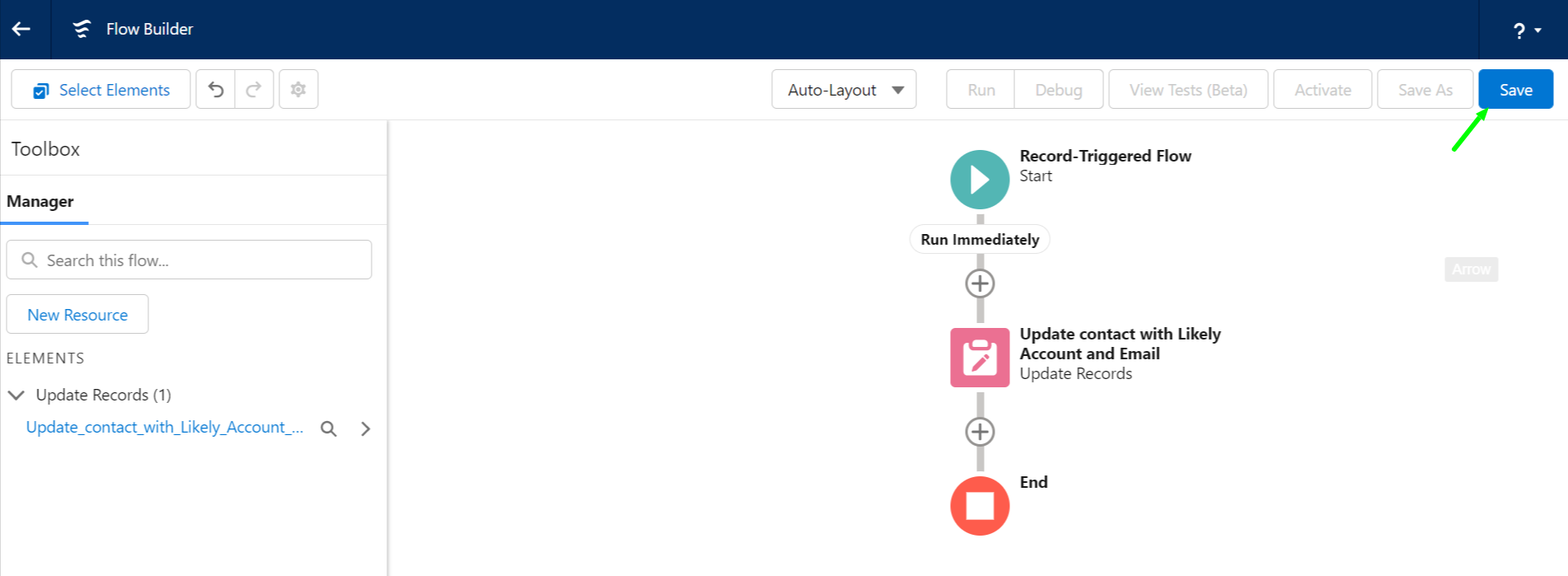
Task: Click the pink Update Records element icon
Action: click(980, 358)
